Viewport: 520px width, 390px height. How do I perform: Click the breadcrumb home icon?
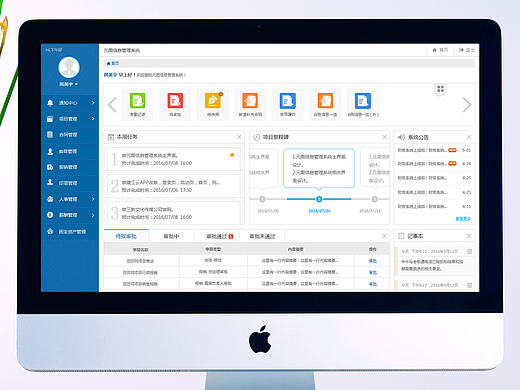(108, 63)
